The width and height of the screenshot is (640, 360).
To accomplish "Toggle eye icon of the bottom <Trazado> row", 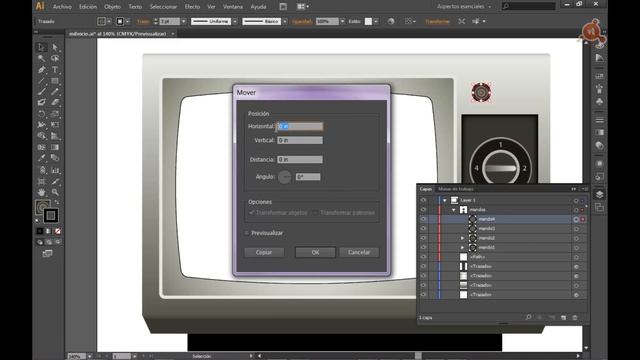I will coord(423,294).
